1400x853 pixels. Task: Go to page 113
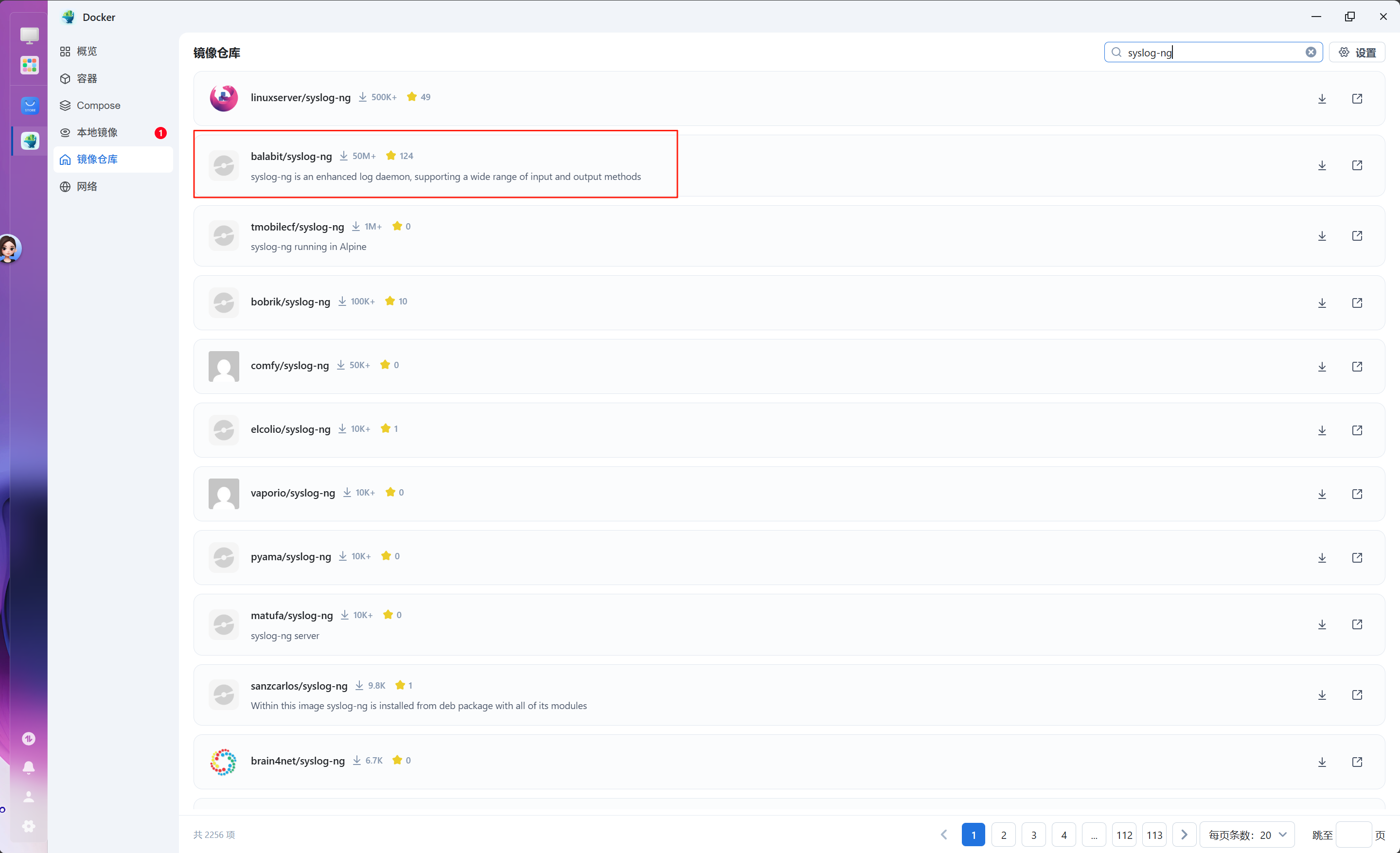pyautogui.click(x=1154, y=835)
